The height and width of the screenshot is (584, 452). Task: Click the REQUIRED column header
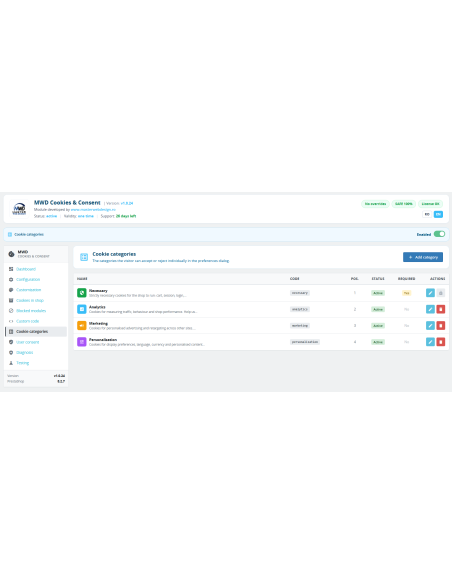407,279
